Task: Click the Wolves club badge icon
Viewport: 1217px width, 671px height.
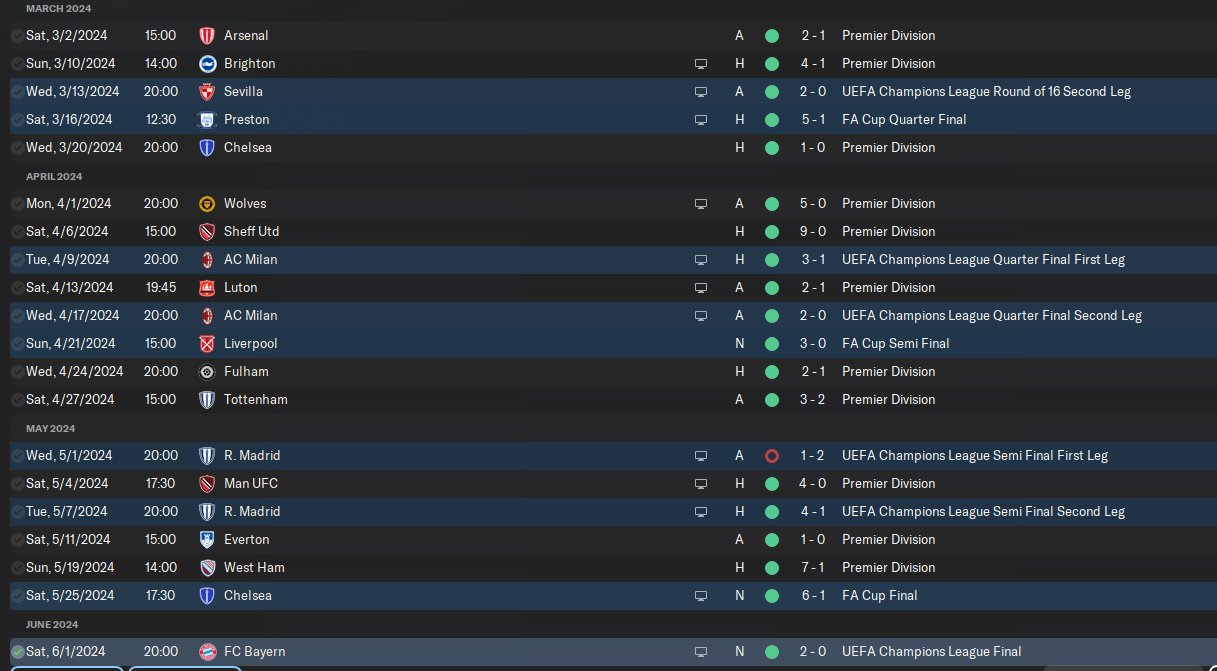Action: (207, 203)
